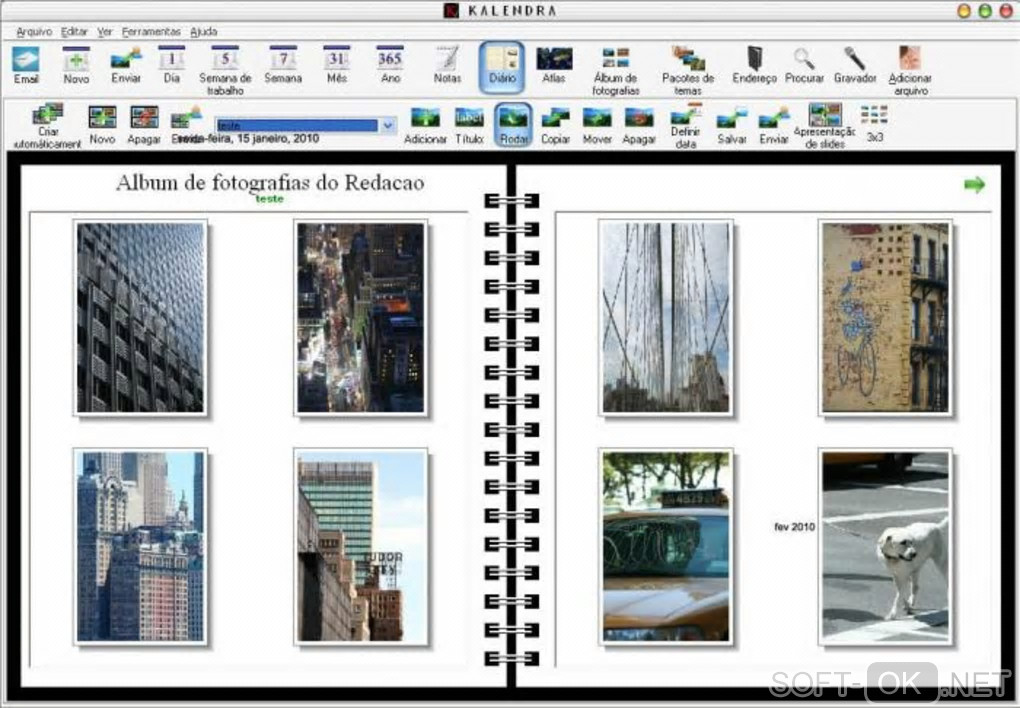Open the album name dropdown arrow
The width and height of the screenshot is (1020, 708).
pyautogui.click(x=388, y=125)
